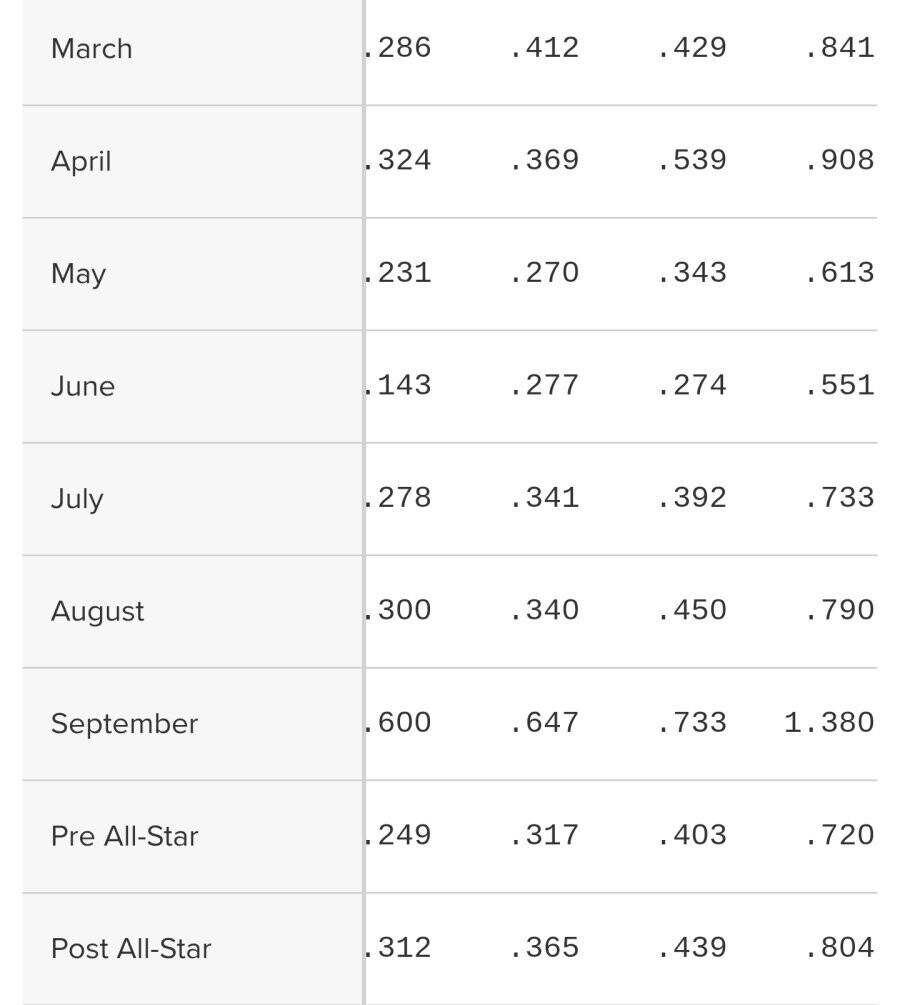The height and width of the screenshot is (1005, 900).
Task: Select the April split row
Action: (81, 161)
